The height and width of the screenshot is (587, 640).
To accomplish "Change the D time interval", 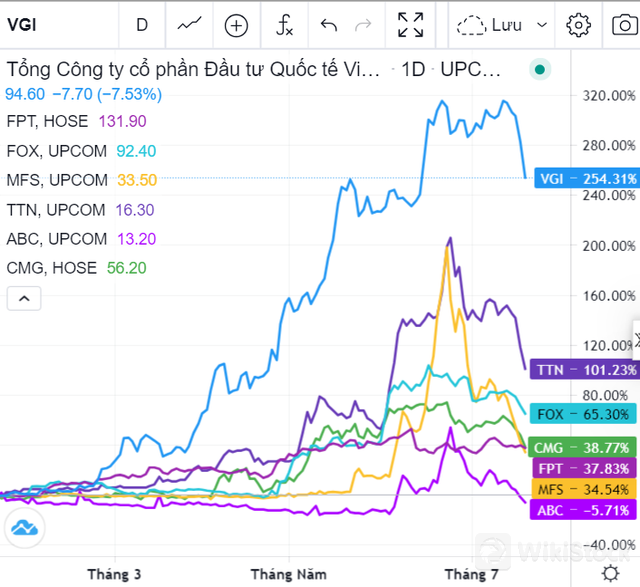I will (x=142, y=25).
